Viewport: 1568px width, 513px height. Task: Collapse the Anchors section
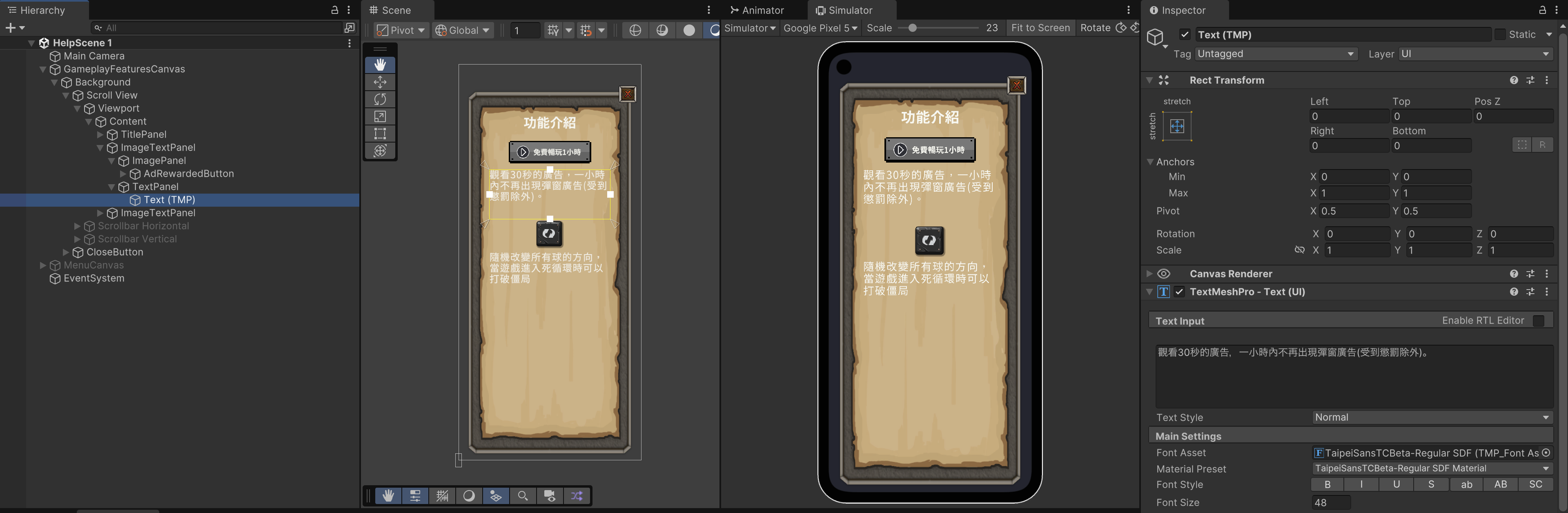1150,162
